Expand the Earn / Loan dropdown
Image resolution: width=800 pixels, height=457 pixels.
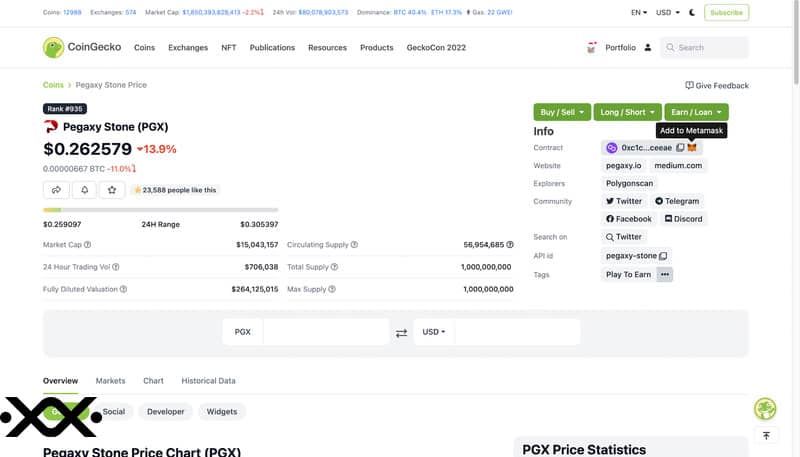click(696, 112)
